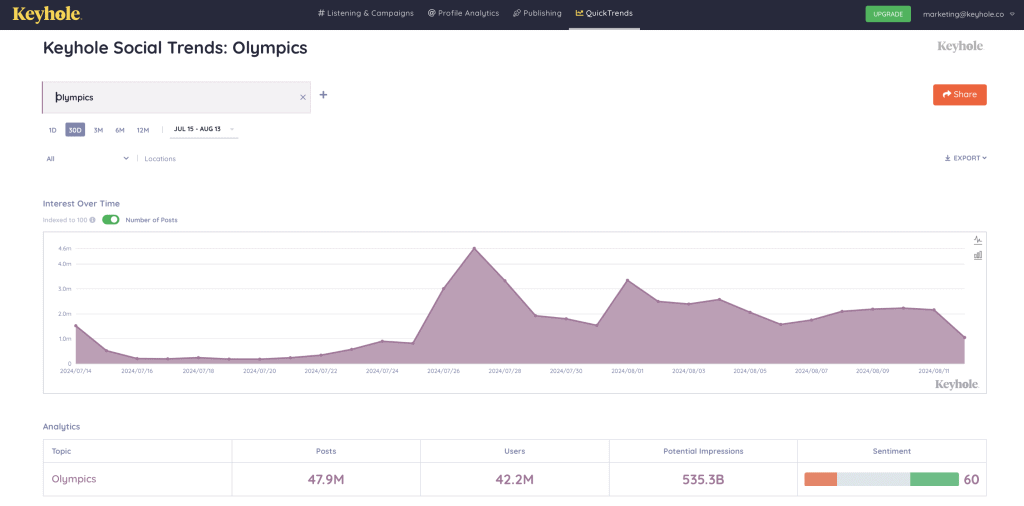Open the EXPORT dropdown
Screen dimensions: 1024x506
tap(965, 158)
